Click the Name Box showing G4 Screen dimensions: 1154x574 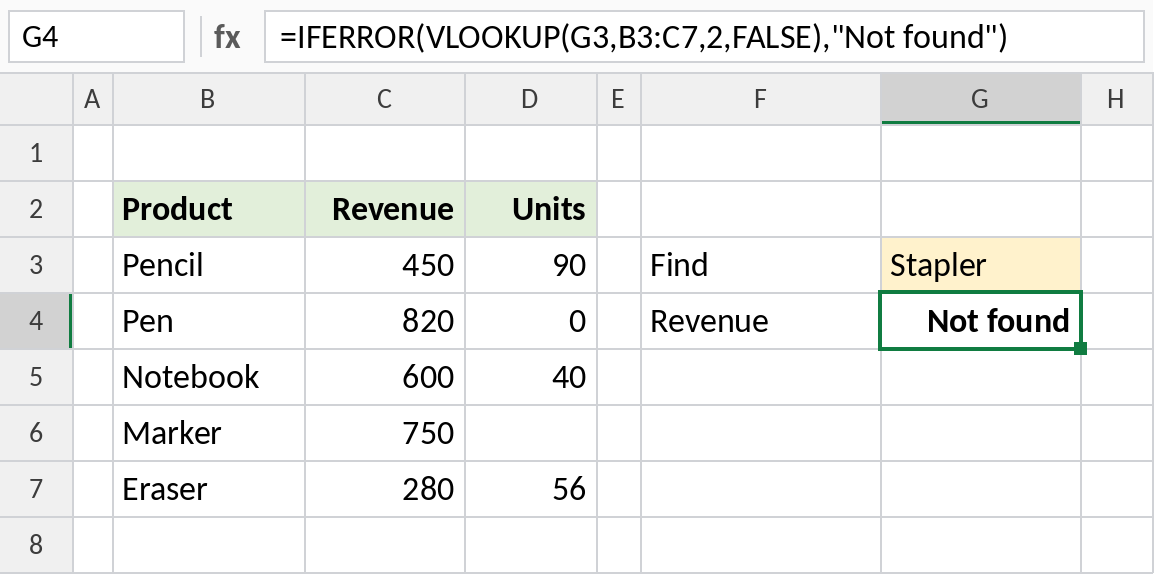[x=96, y=37]
